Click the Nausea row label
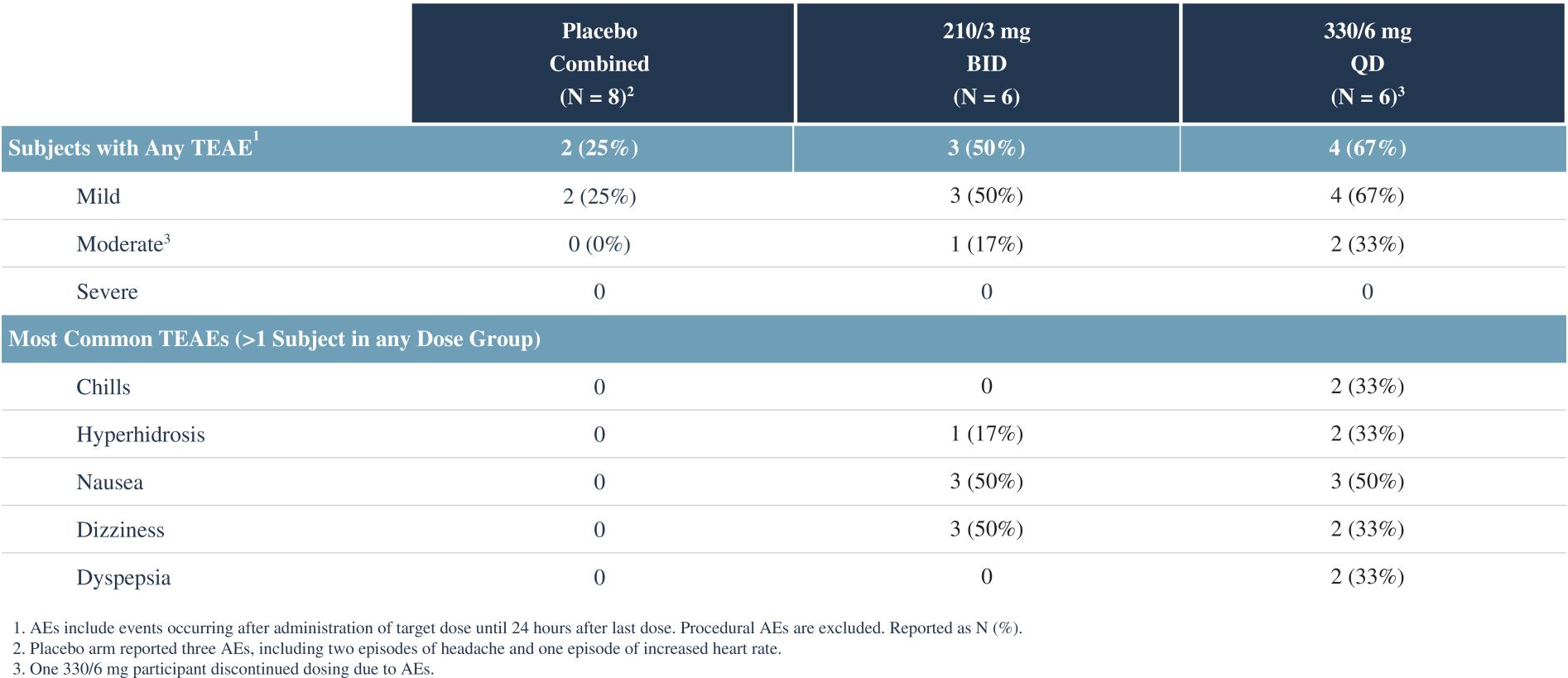The height and width of the screenshot is (678, 1568). point(109,482)
